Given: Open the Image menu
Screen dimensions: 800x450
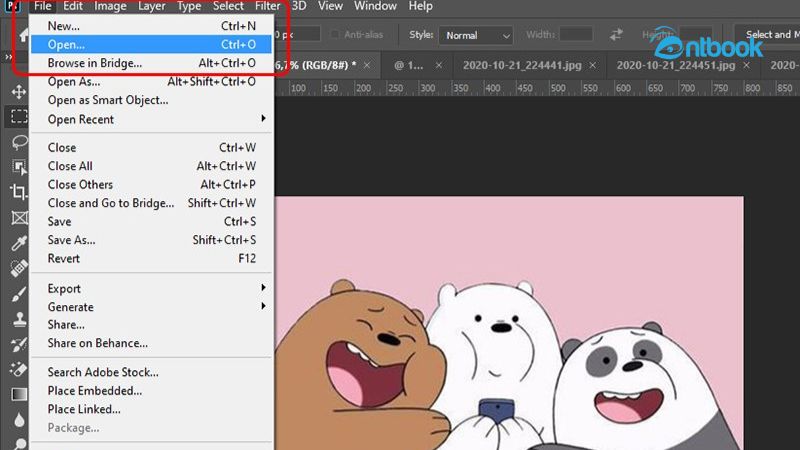Looking at the screenshot, I should pos(110,6).
